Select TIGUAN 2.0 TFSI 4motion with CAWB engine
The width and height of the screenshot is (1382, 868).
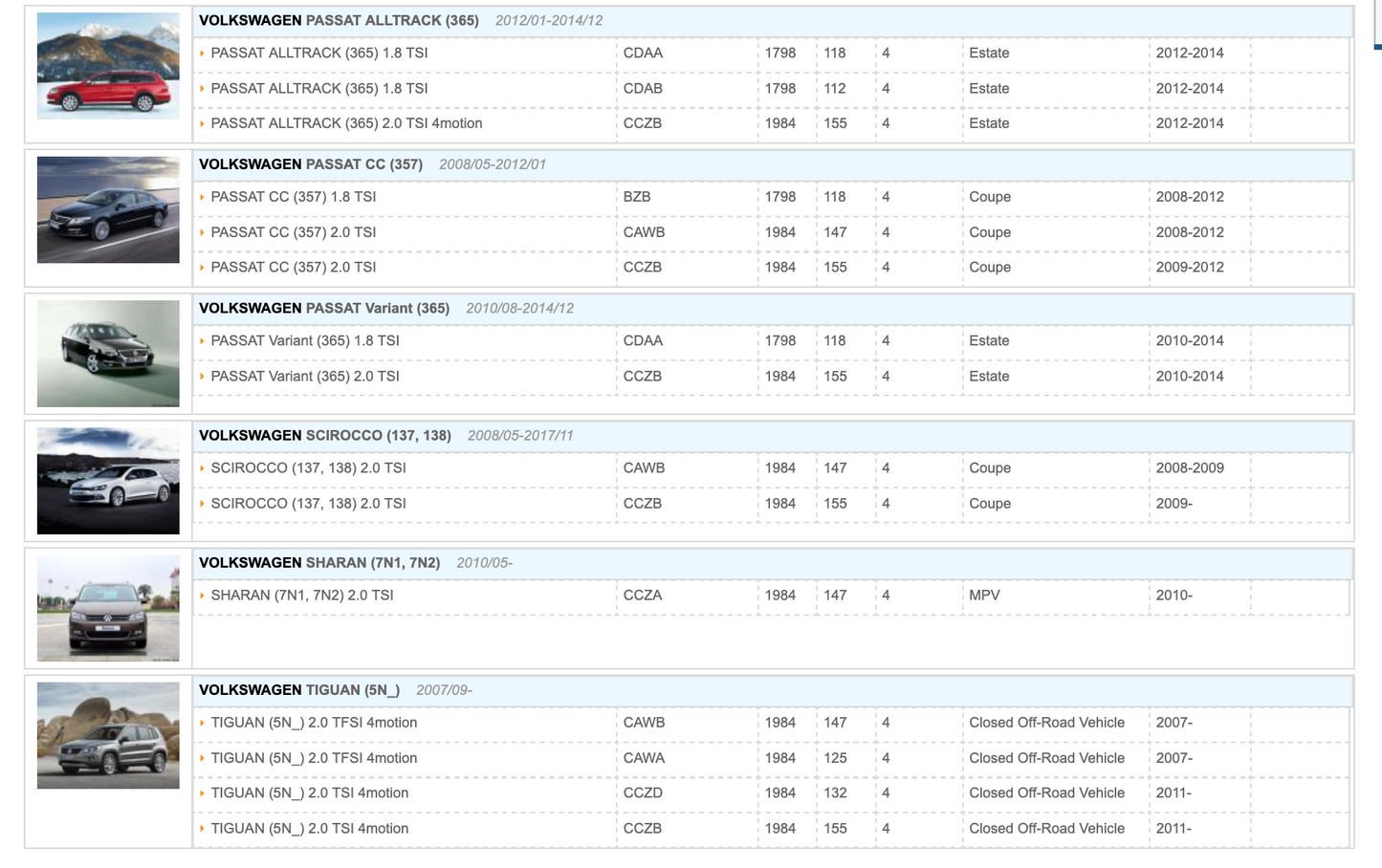pos(314,723)
